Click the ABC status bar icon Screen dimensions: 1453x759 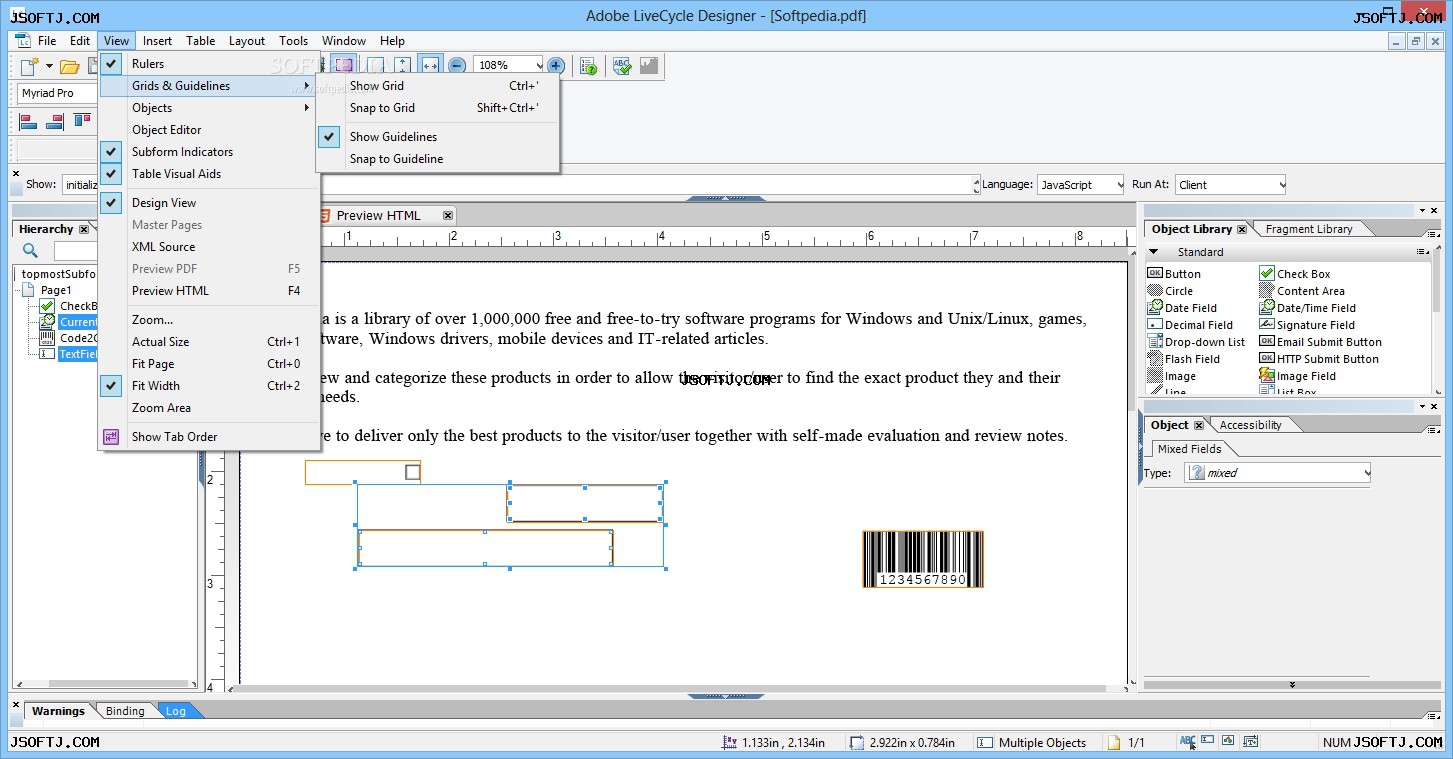click(1187, 741)
